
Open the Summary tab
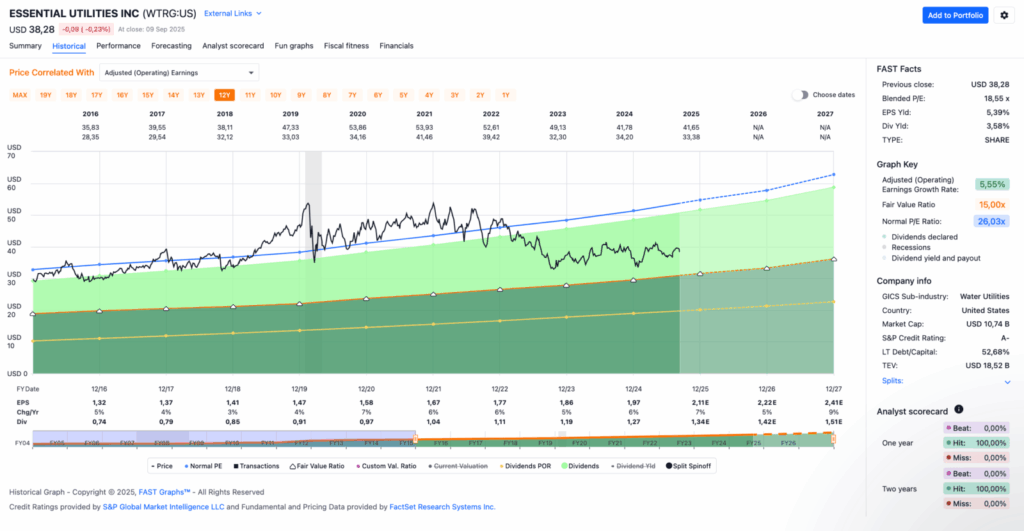point(25,46)
